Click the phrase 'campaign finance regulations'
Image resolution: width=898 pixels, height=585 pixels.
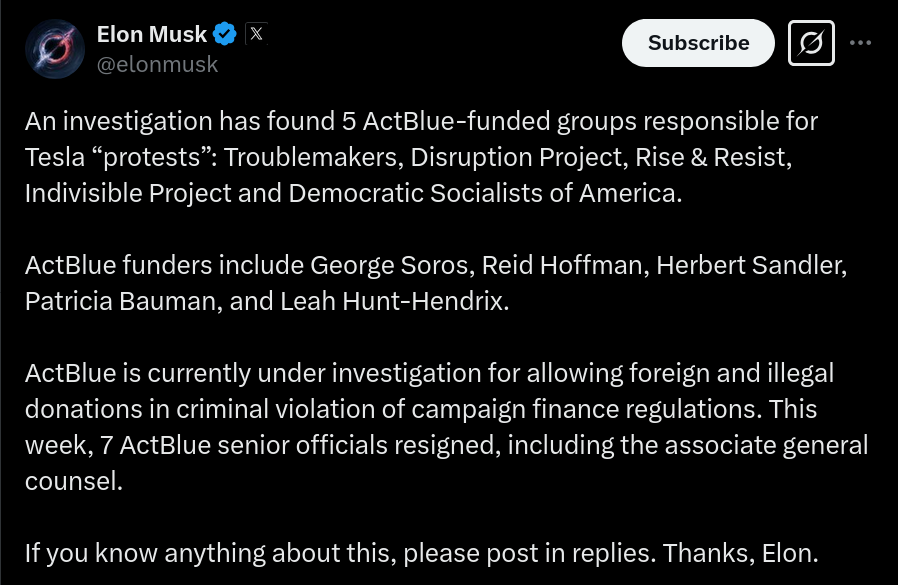584,409
